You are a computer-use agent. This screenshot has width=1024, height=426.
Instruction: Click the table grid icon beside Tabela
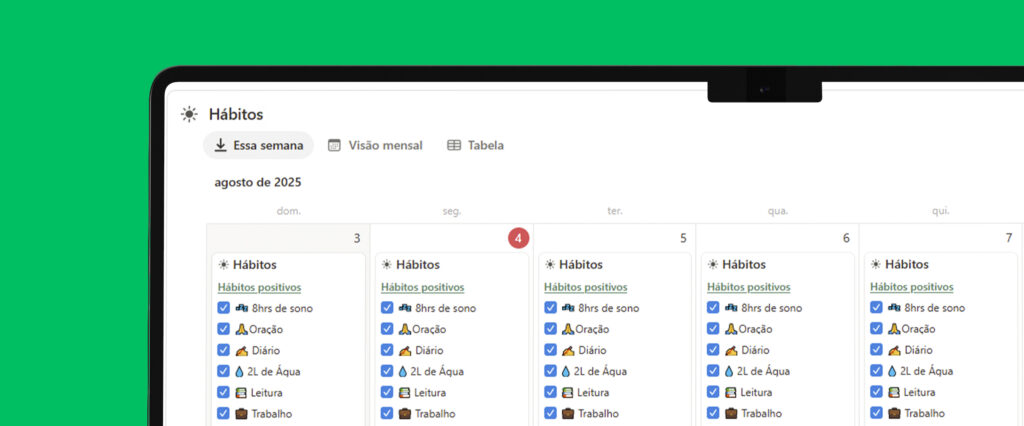(454, 145)
